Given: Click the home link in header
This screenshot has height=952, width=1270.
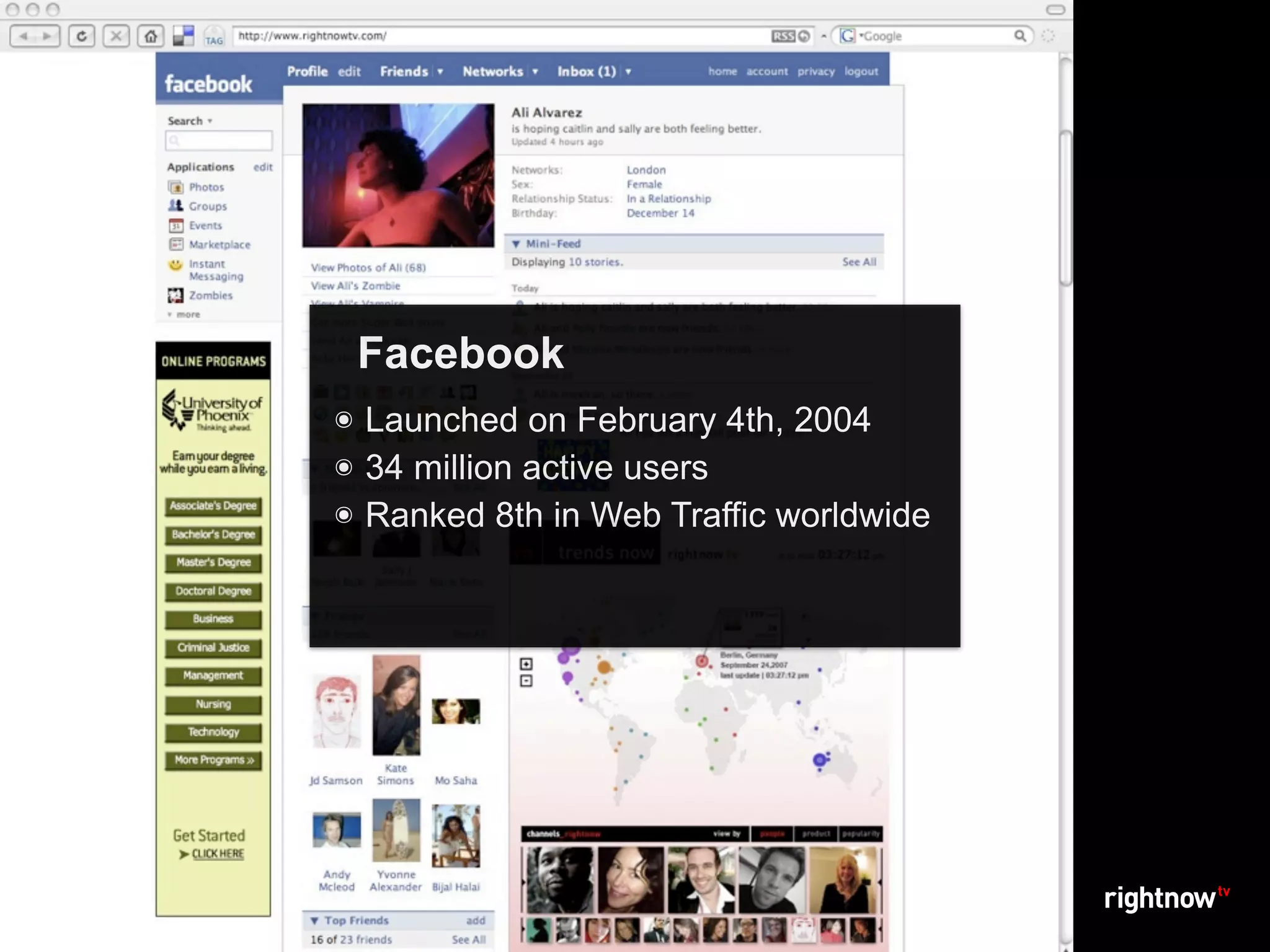Looking at the screenshot, I should coord(722,71).
